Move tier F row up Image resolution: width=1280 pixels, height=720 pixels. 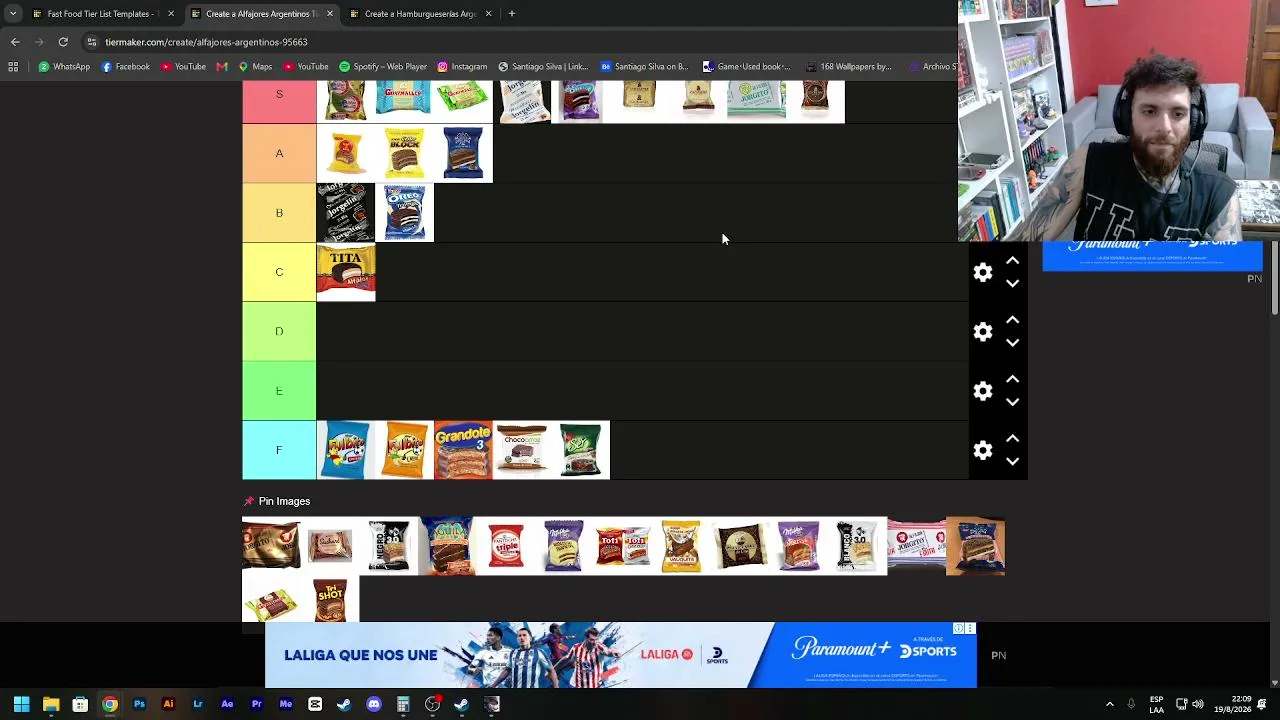1012,439
